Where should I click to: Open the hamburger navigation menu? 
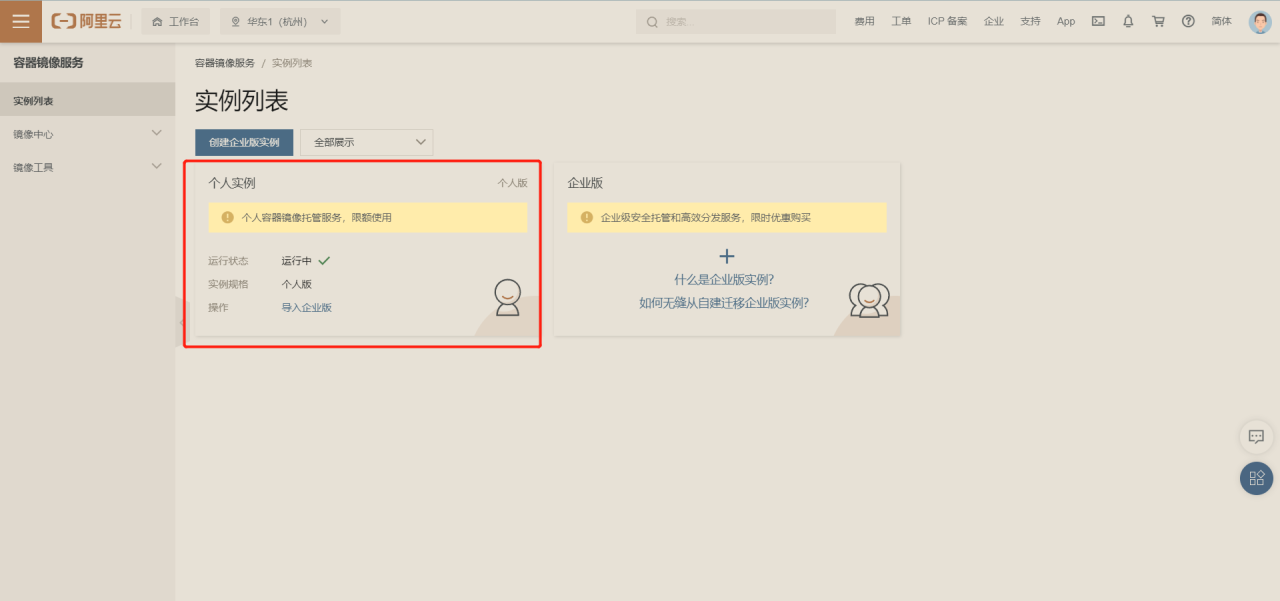(x=20, y=20)
